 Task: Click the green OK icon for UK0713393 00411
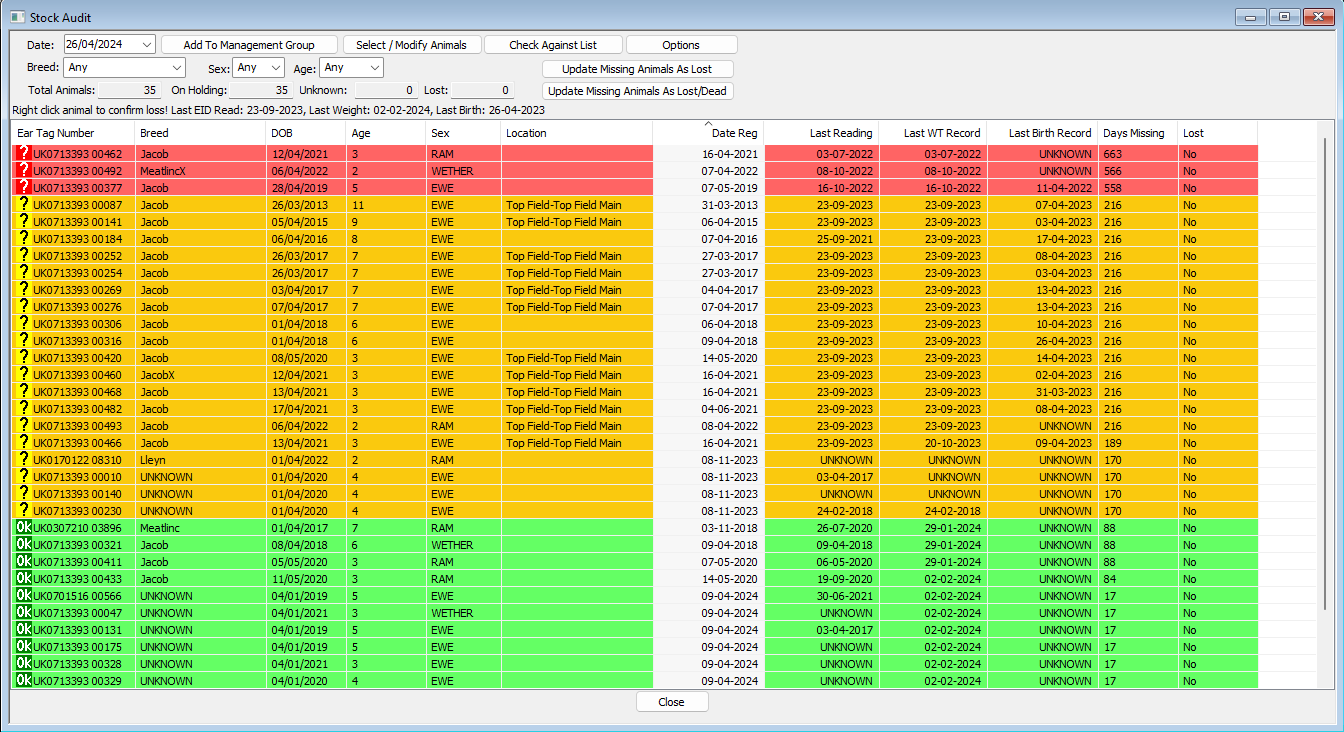click(24, 562)
